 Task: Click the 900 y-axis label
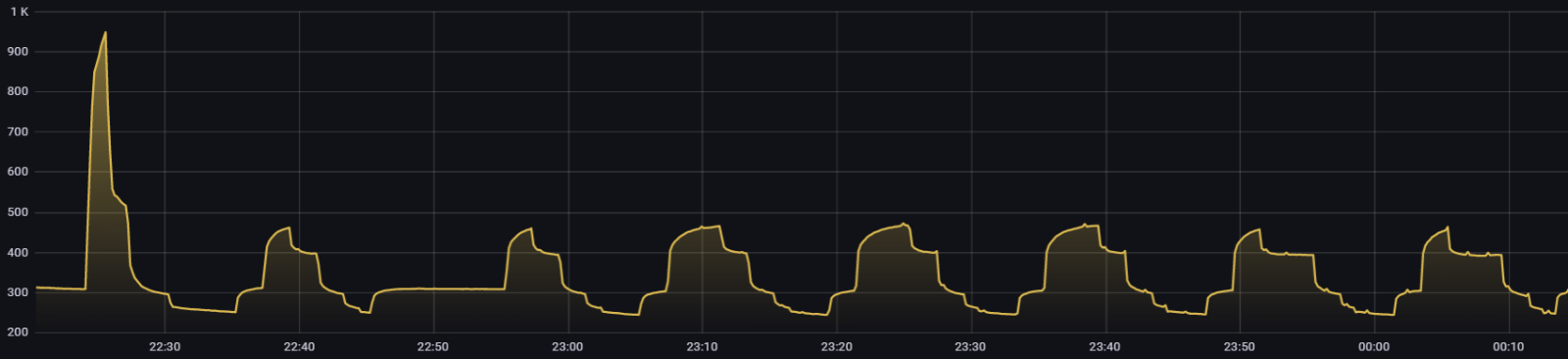(18, 51)
